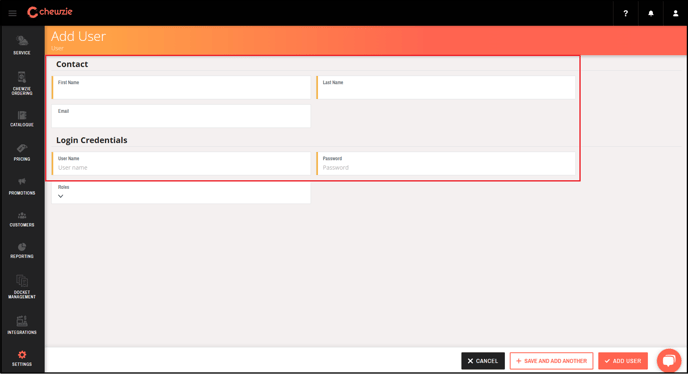Viewport: 688px width, 374px height.
Task: Click the Add User page title
Action: (78, 36)
